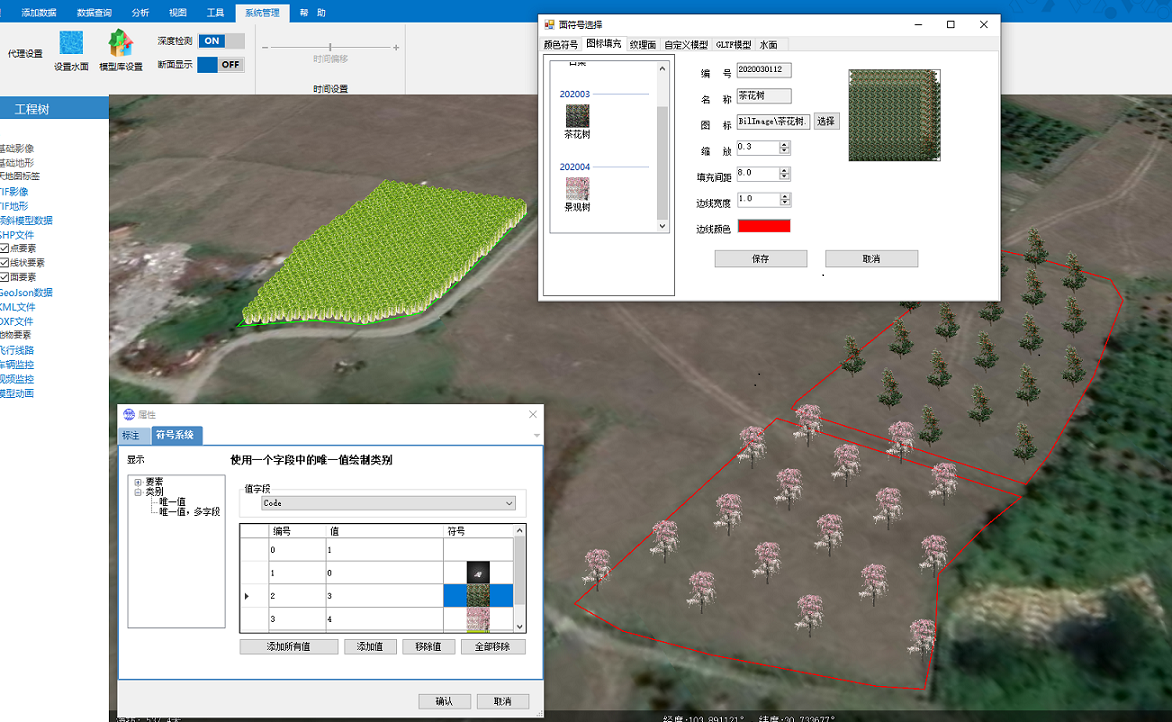The image size is (1172, 722).
Task: Click the highlighted symbol in table row 2
Action: tap(478, 596)
